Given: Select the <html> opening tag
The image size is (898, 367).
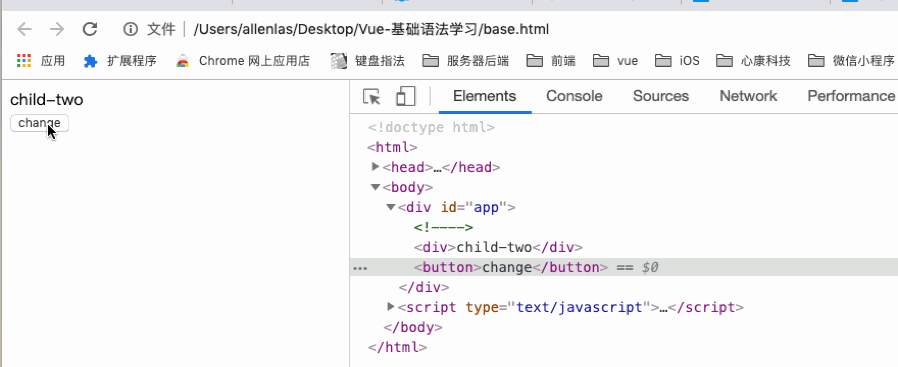Looking at the screenshot, I should point(392,147).
